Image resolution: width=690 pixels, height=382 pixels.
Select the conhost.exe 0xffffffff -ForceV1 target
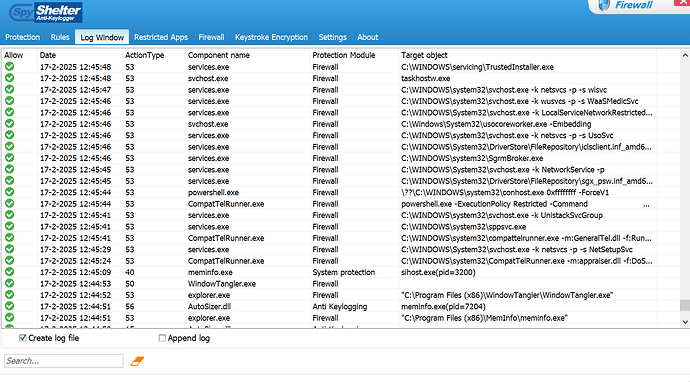tap(505, 192)
